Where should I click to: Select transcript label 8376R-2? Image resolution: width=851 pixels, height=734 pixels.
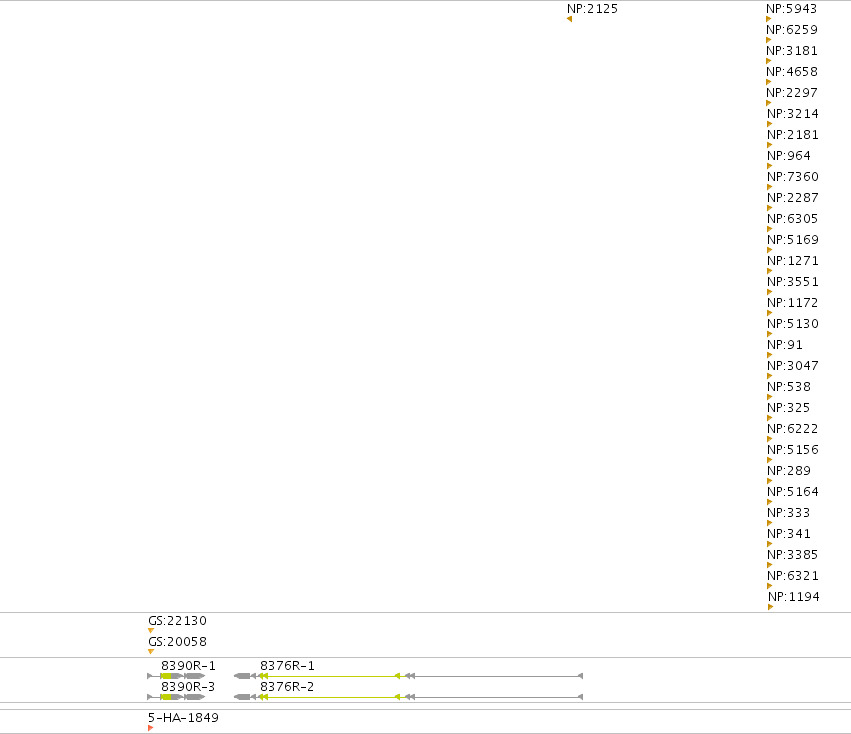click(x=287, y=687)
